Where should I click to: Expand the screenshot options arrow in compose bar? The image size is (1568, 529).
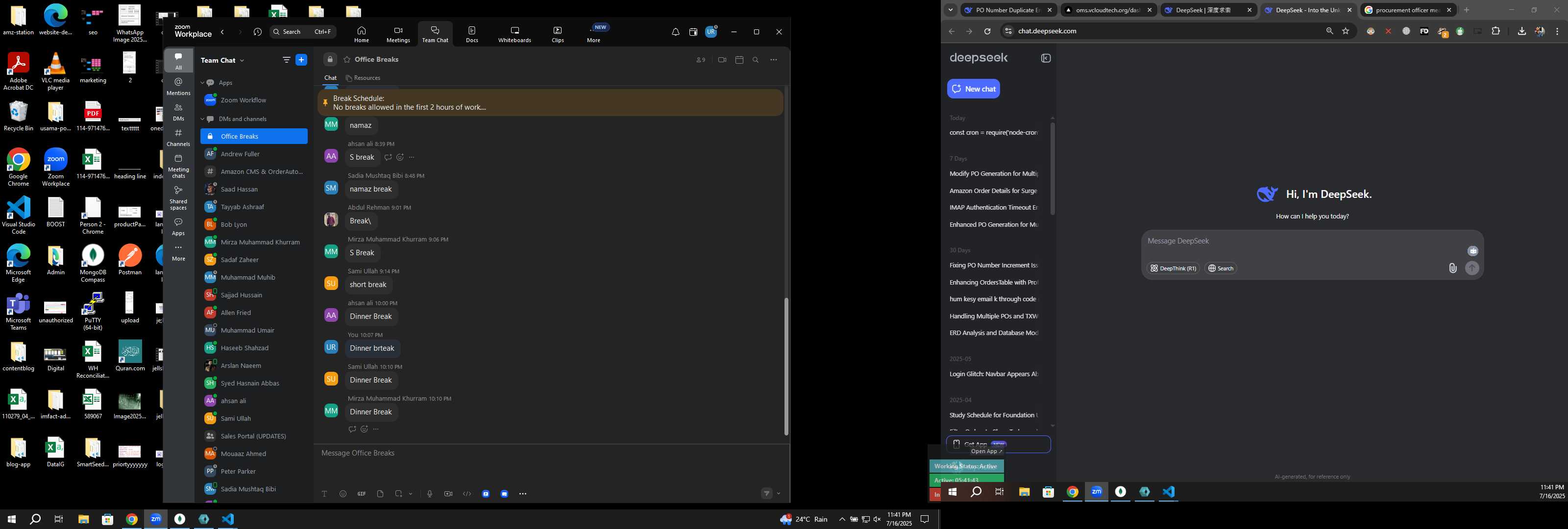coord(411,494)
